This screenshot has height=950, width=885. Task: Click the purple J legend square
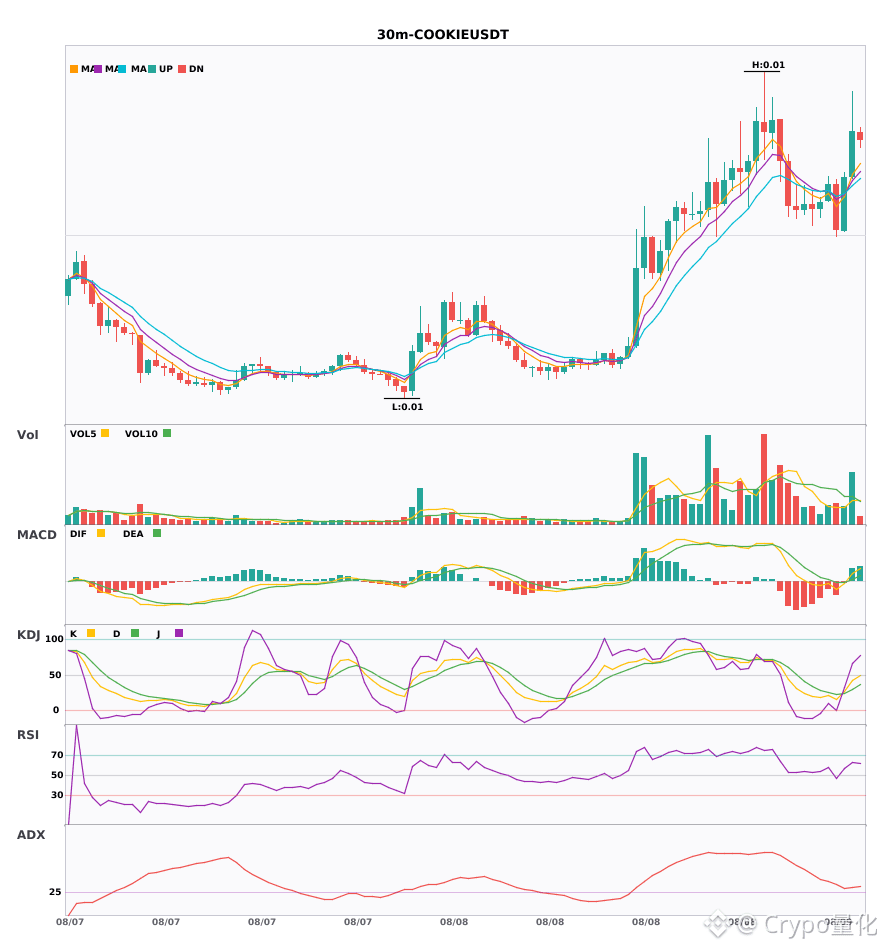point(179,633)
